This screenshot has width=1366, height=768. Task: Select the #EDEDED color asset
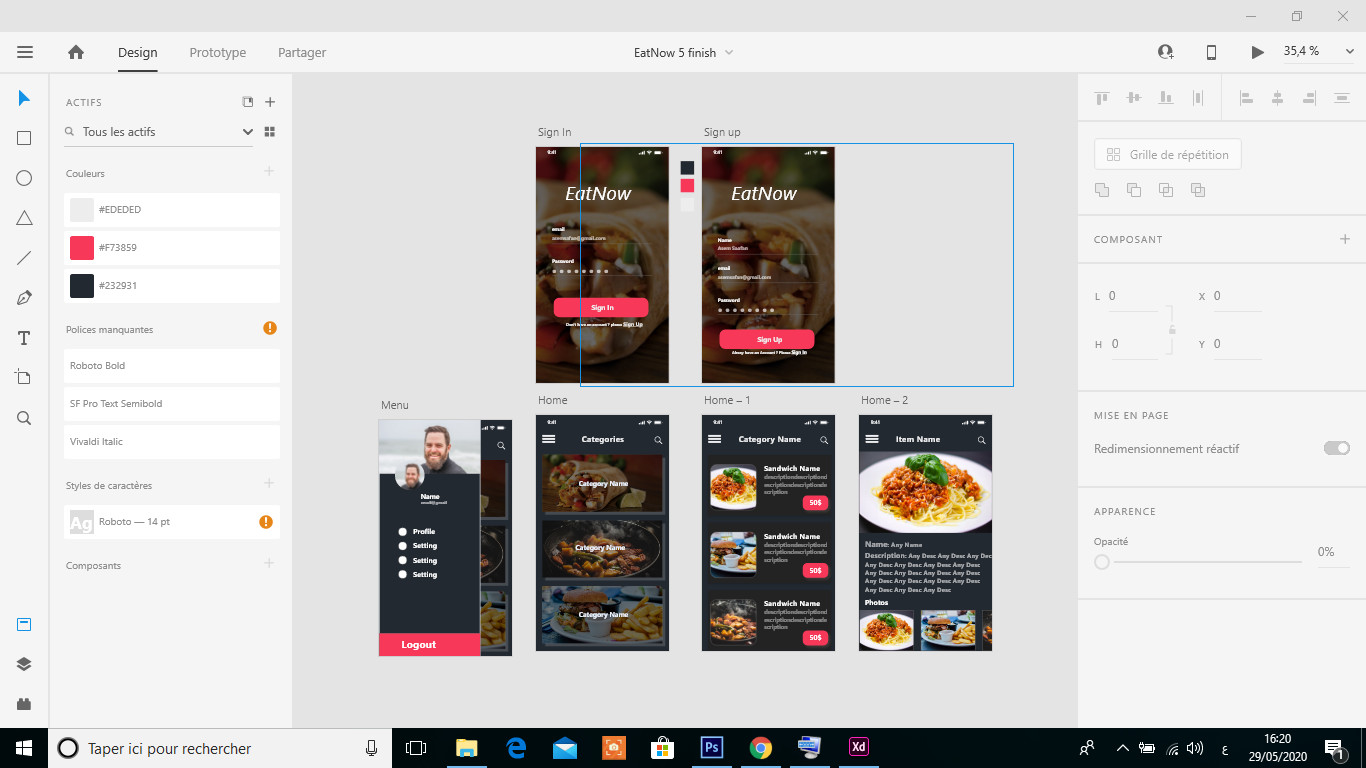point(172,210)
